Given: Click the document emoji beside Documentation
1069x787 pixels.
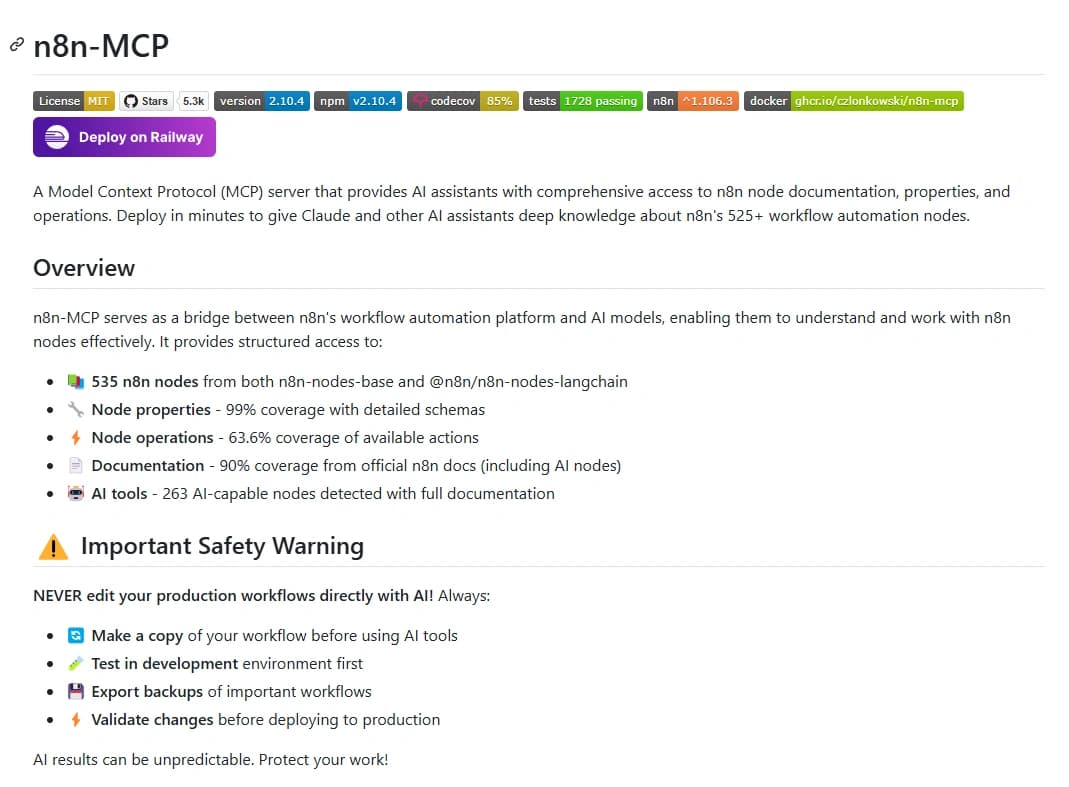Looking at the screenshot, I should 75,465.
